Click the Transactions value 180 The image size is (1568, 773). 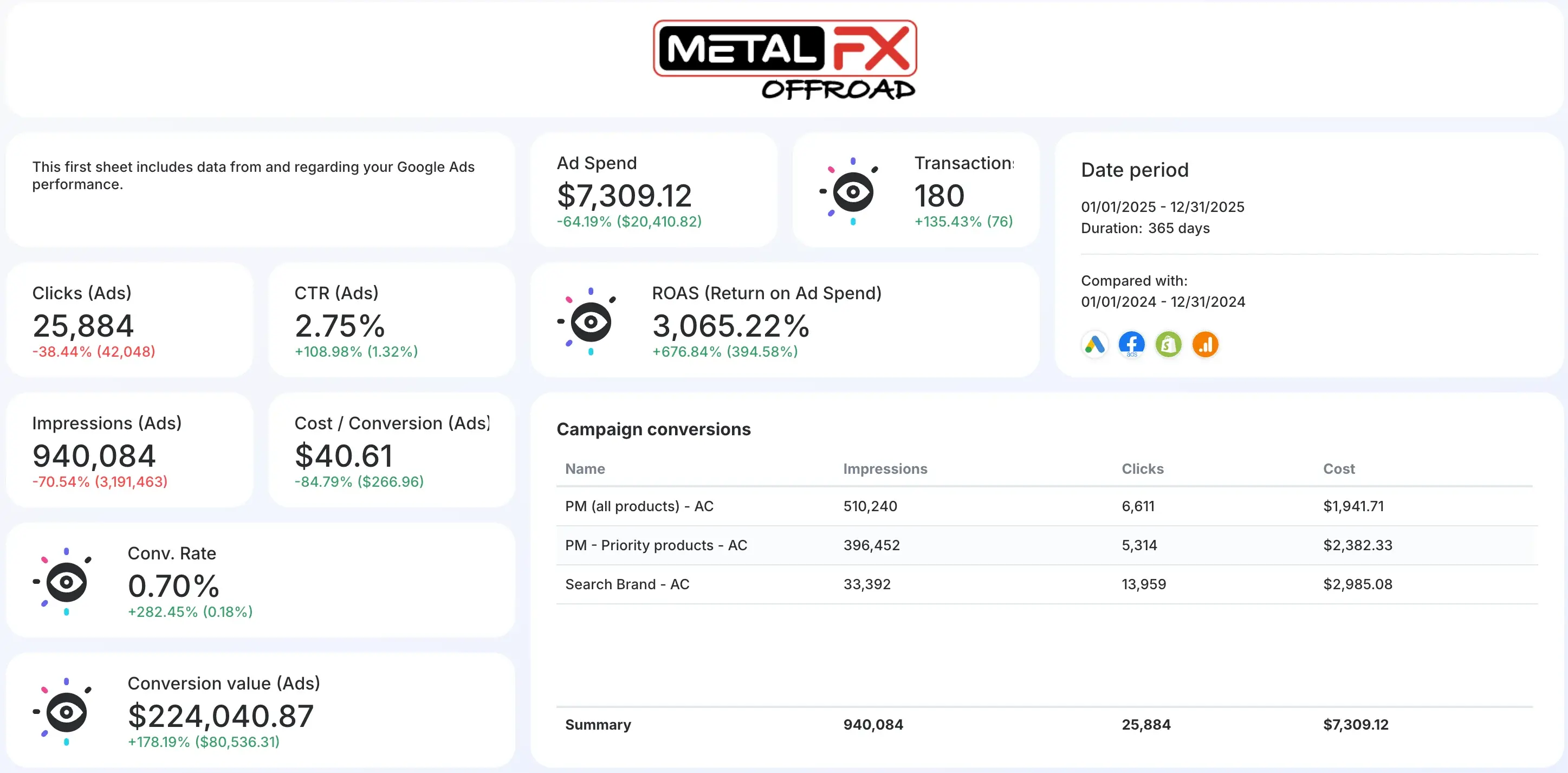tap(939, 196)
